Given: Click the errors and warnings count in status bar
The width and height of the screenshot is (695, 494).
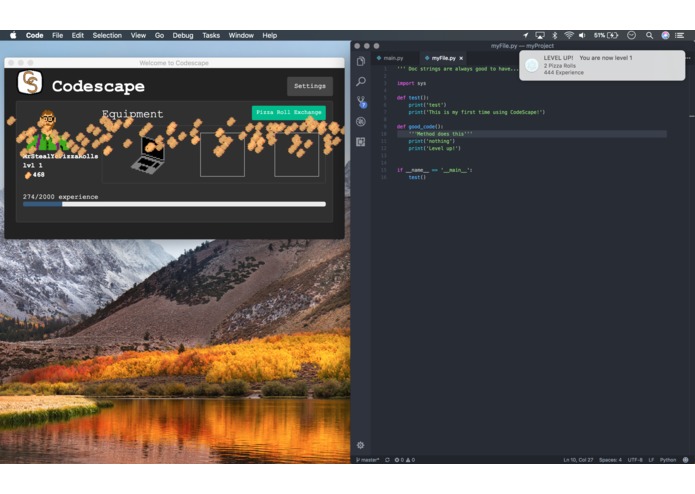Looking at the screenshot, I should 405,460.
